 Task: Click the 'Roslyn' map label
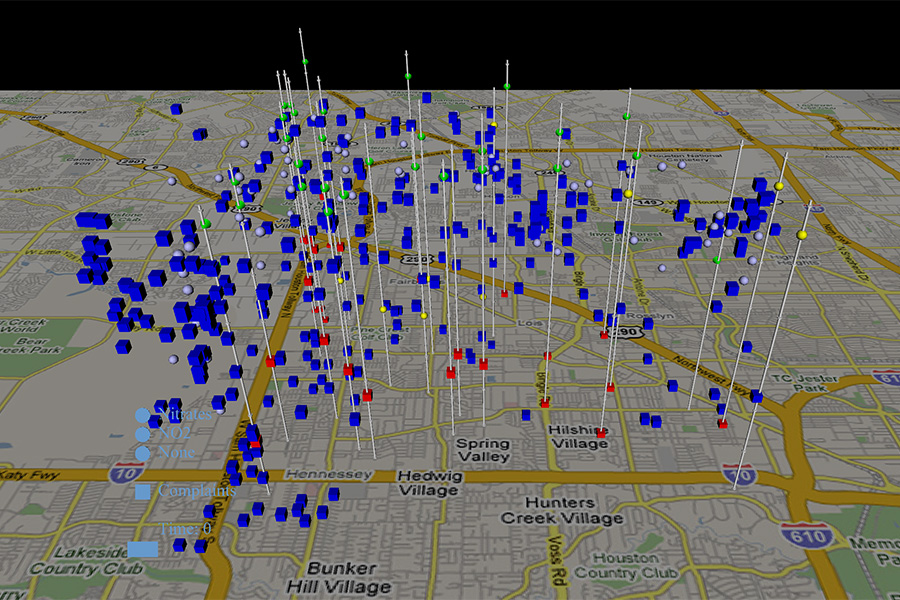point(650,316)
